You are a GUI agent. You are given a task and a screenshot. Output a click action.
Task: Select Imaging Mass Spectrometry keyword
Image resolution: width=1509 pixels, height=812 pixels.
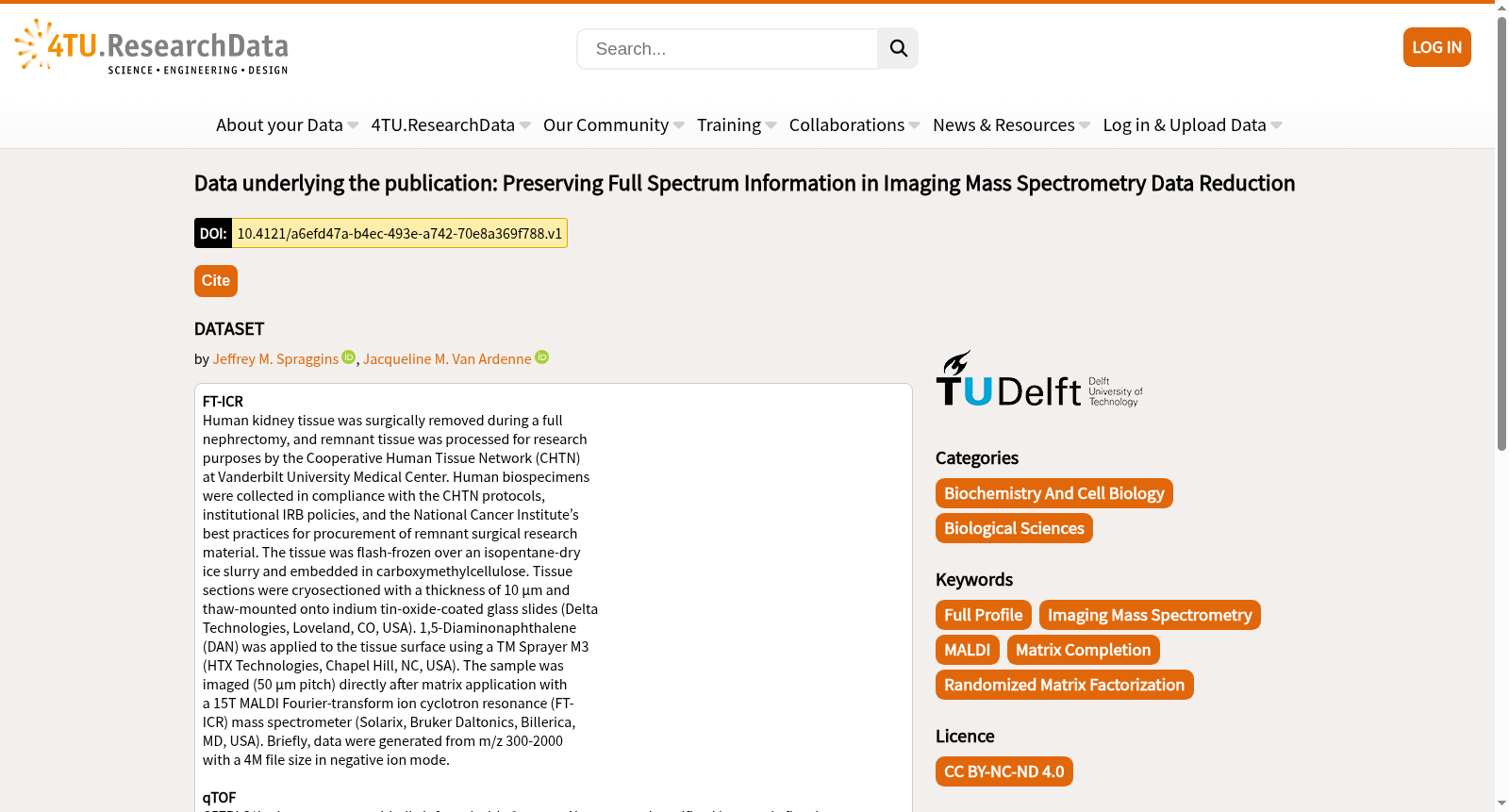[x=1150, y=615]
